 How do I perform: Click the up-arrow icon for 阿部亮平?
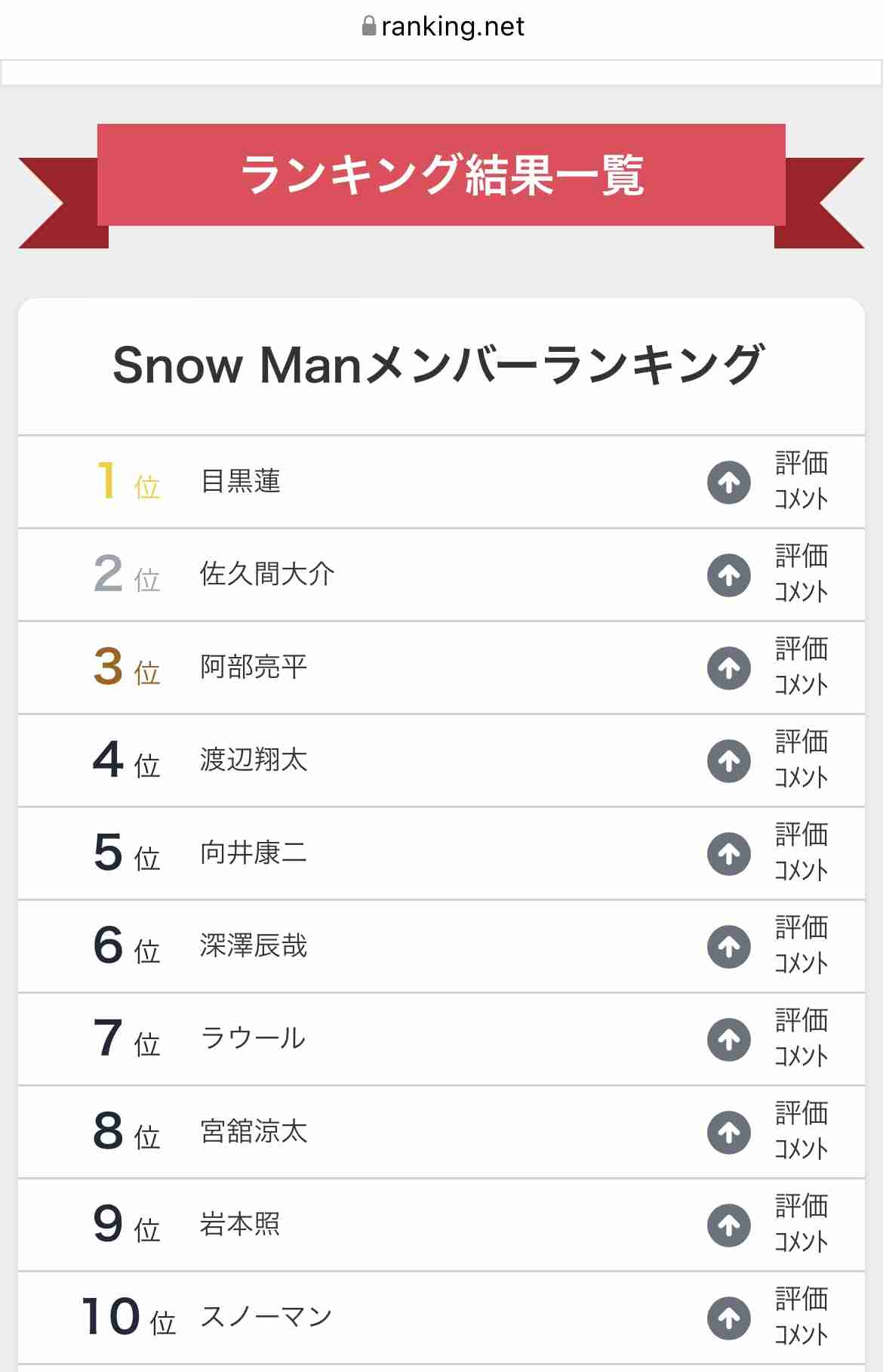tap(728, 668)
